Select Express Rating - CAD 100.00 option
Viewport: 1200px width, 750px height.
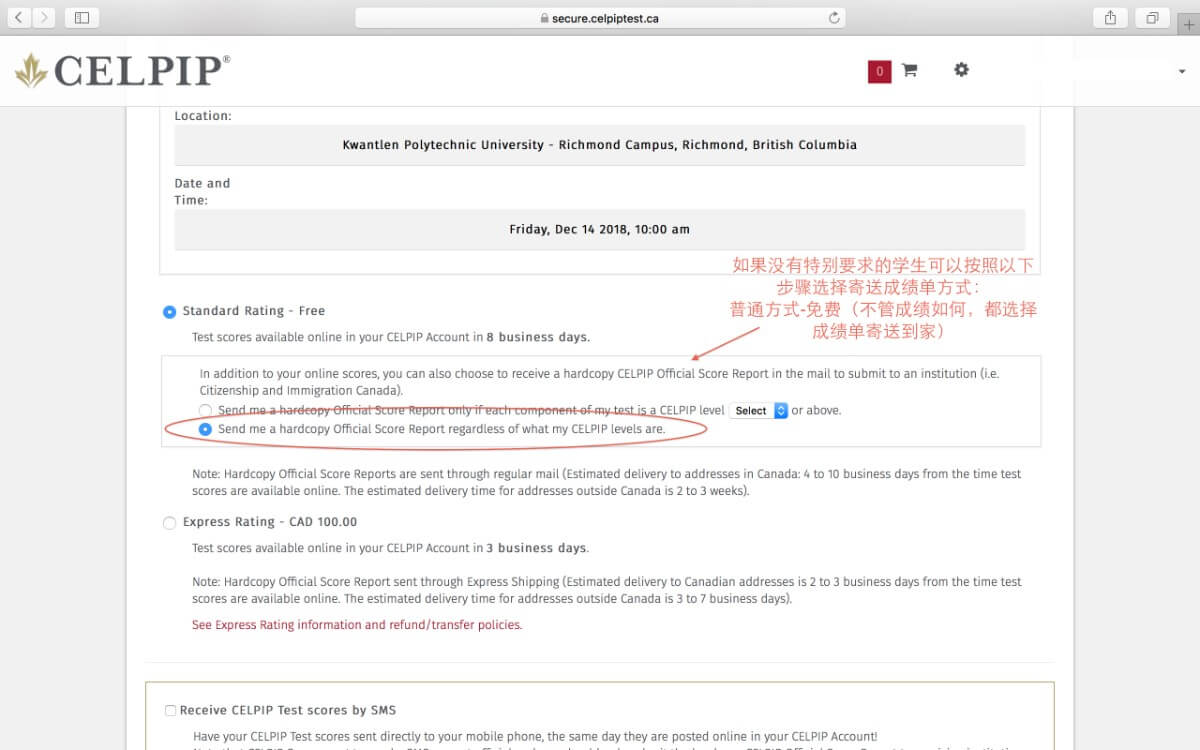[x=169, y=523]
